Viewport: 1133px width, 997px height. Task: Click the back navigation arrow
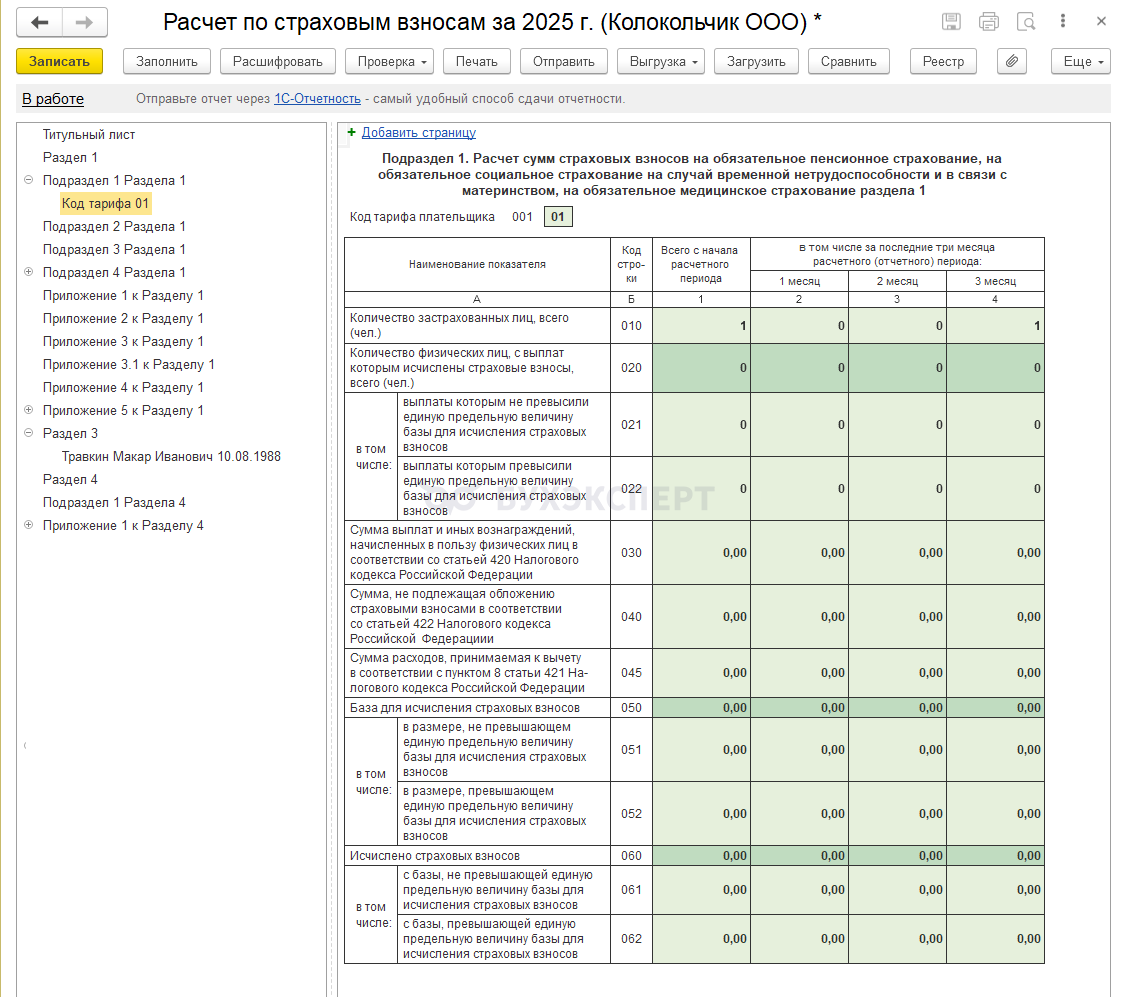pos(40,22)
